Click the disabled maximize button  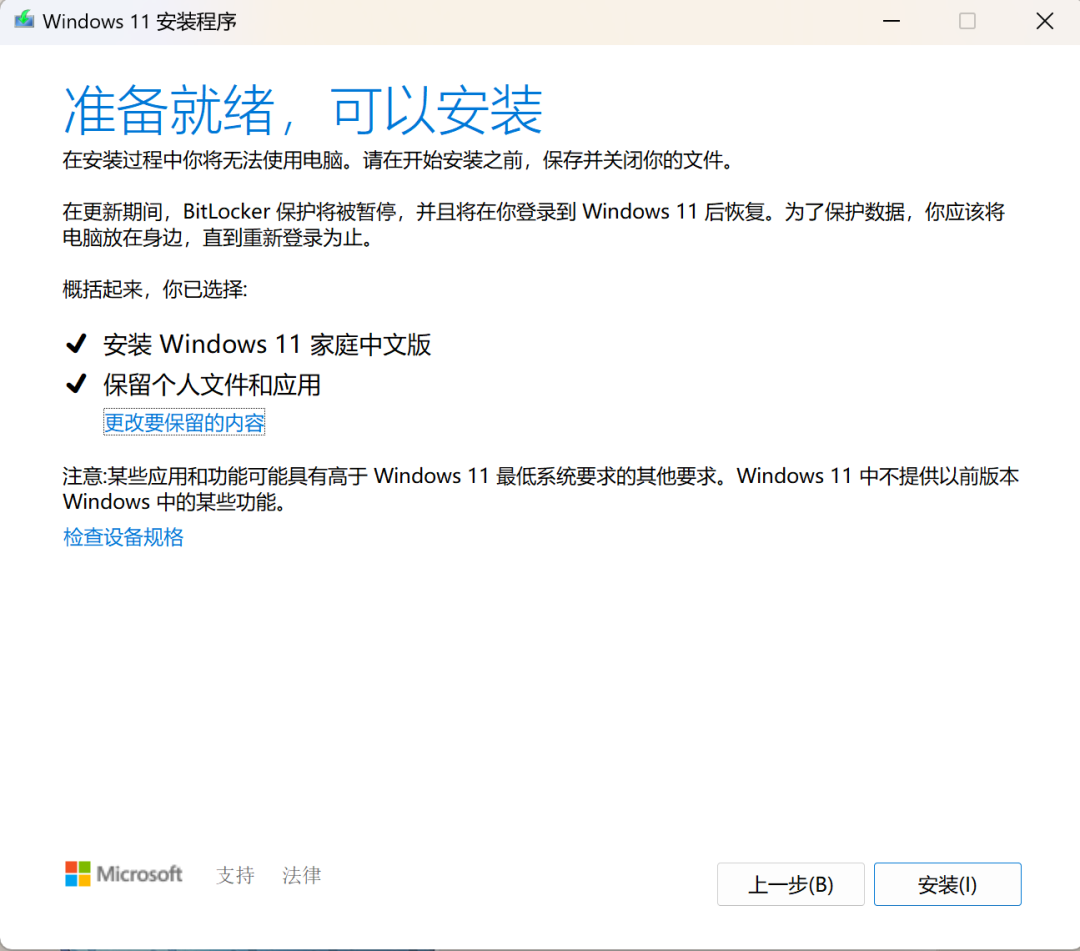[967, 21]
